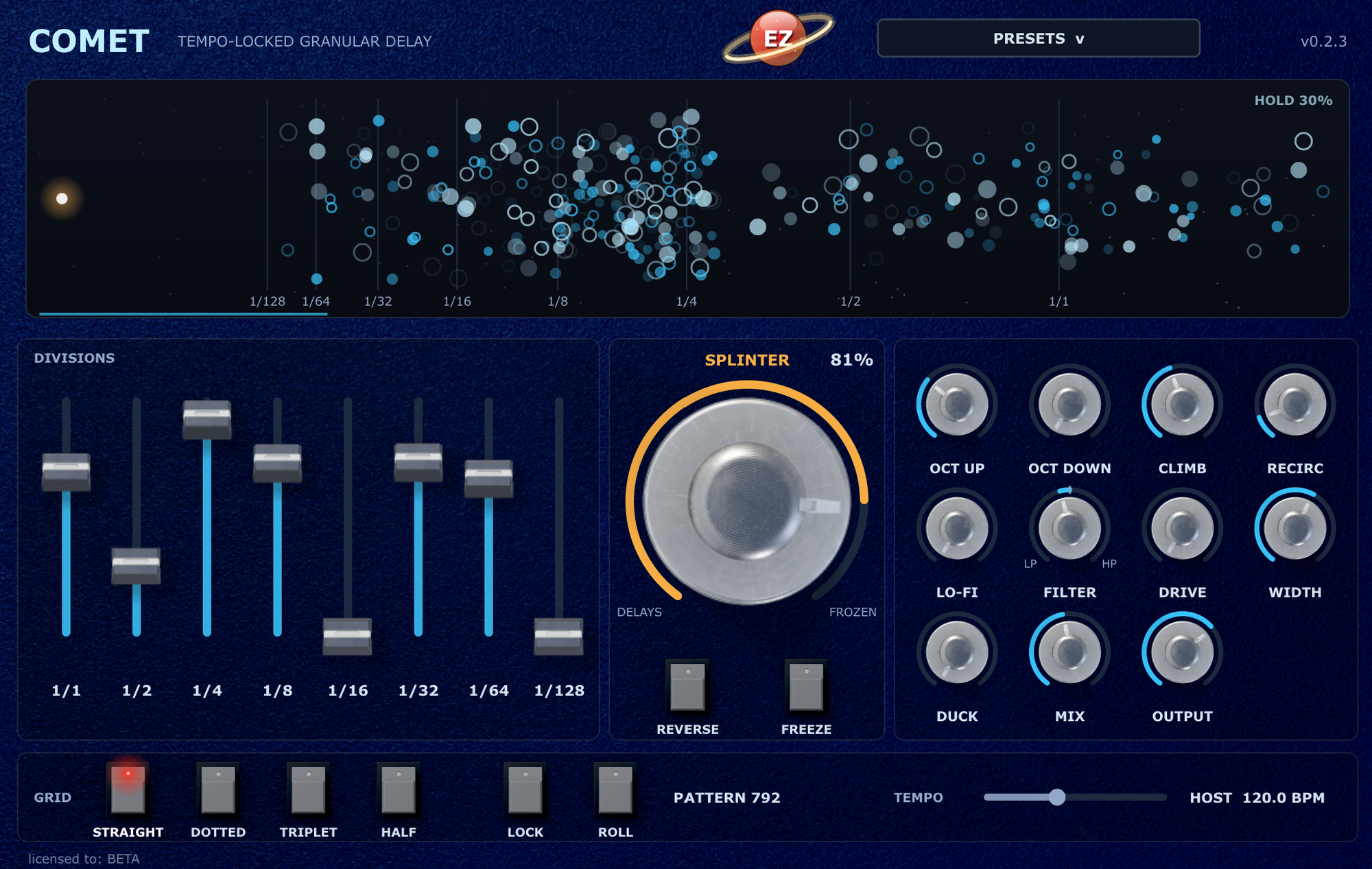Click the HOST 120.0 BPM readout
The height and width of the screenshot is (869, 1372).
(x=1257, y=798)
